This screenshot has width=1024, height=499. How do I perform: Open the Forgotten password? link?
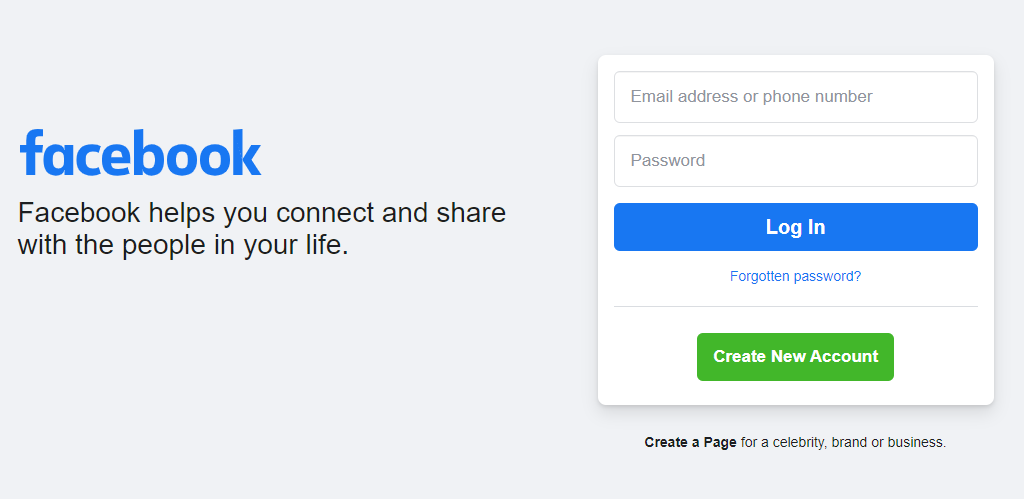[x=795, y=276]
